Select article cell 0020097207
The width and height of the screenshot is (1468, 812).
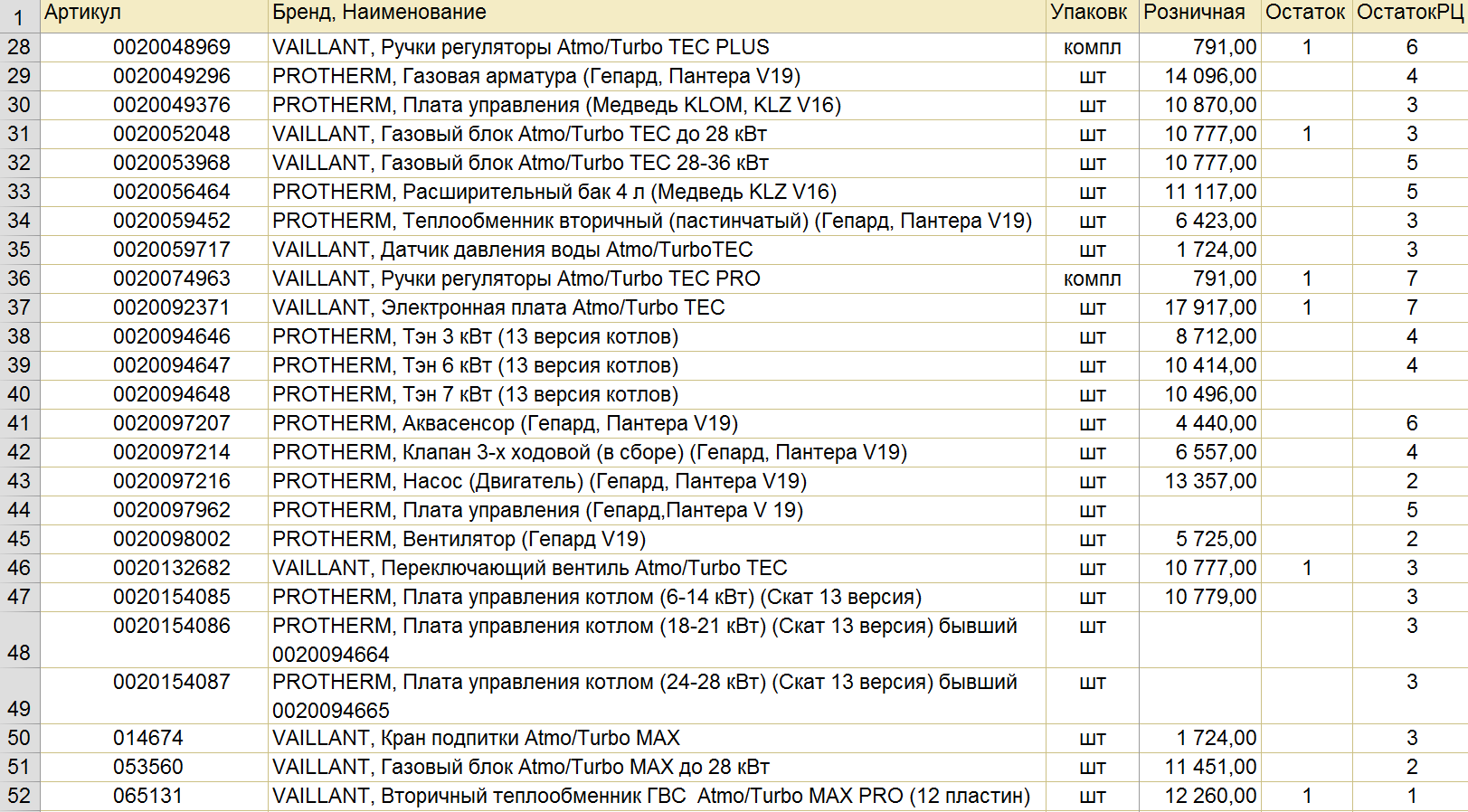154,423
